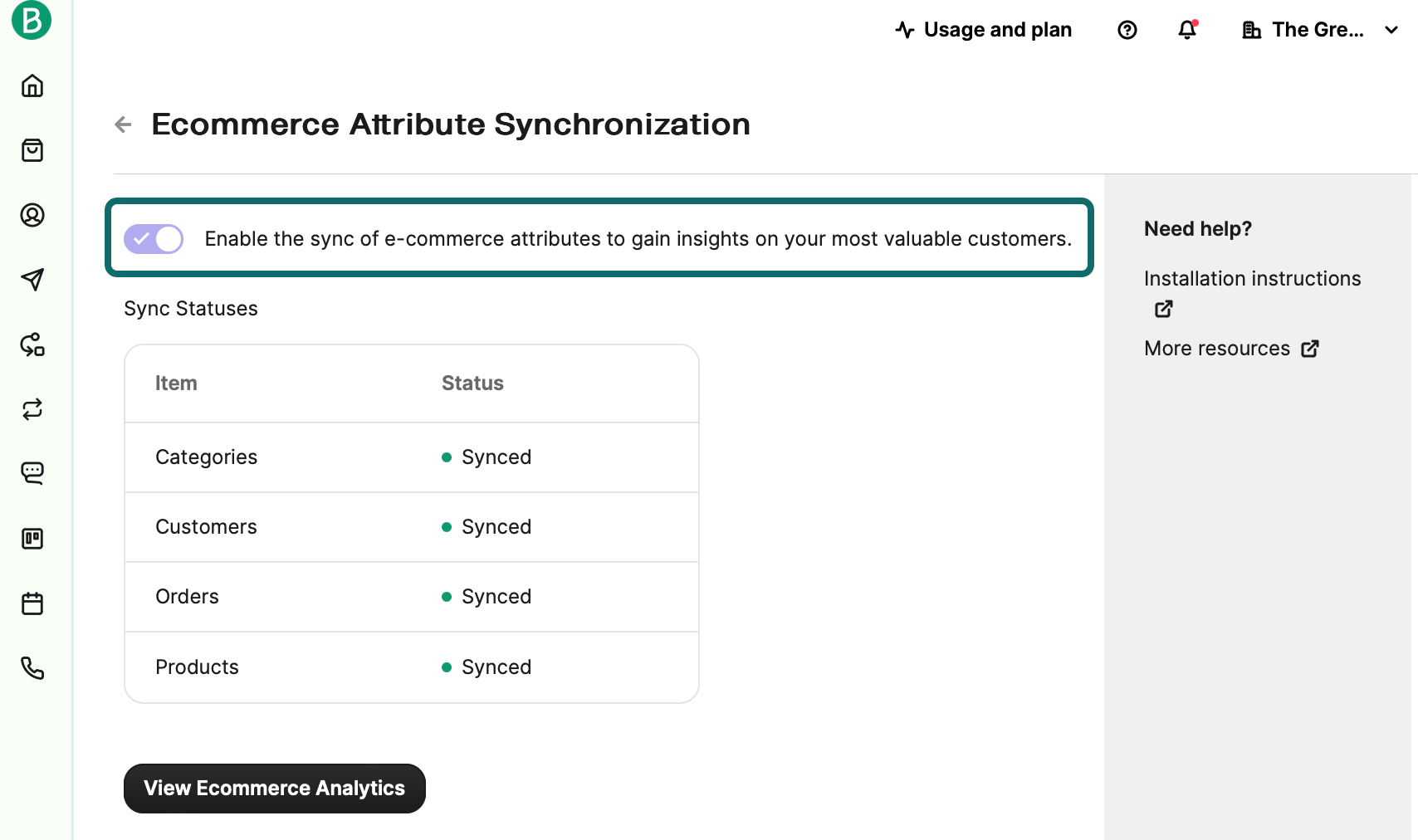Click the Brevo logo icon
The height and width of the screenshot is (840, 1418).
coord(32,20)
